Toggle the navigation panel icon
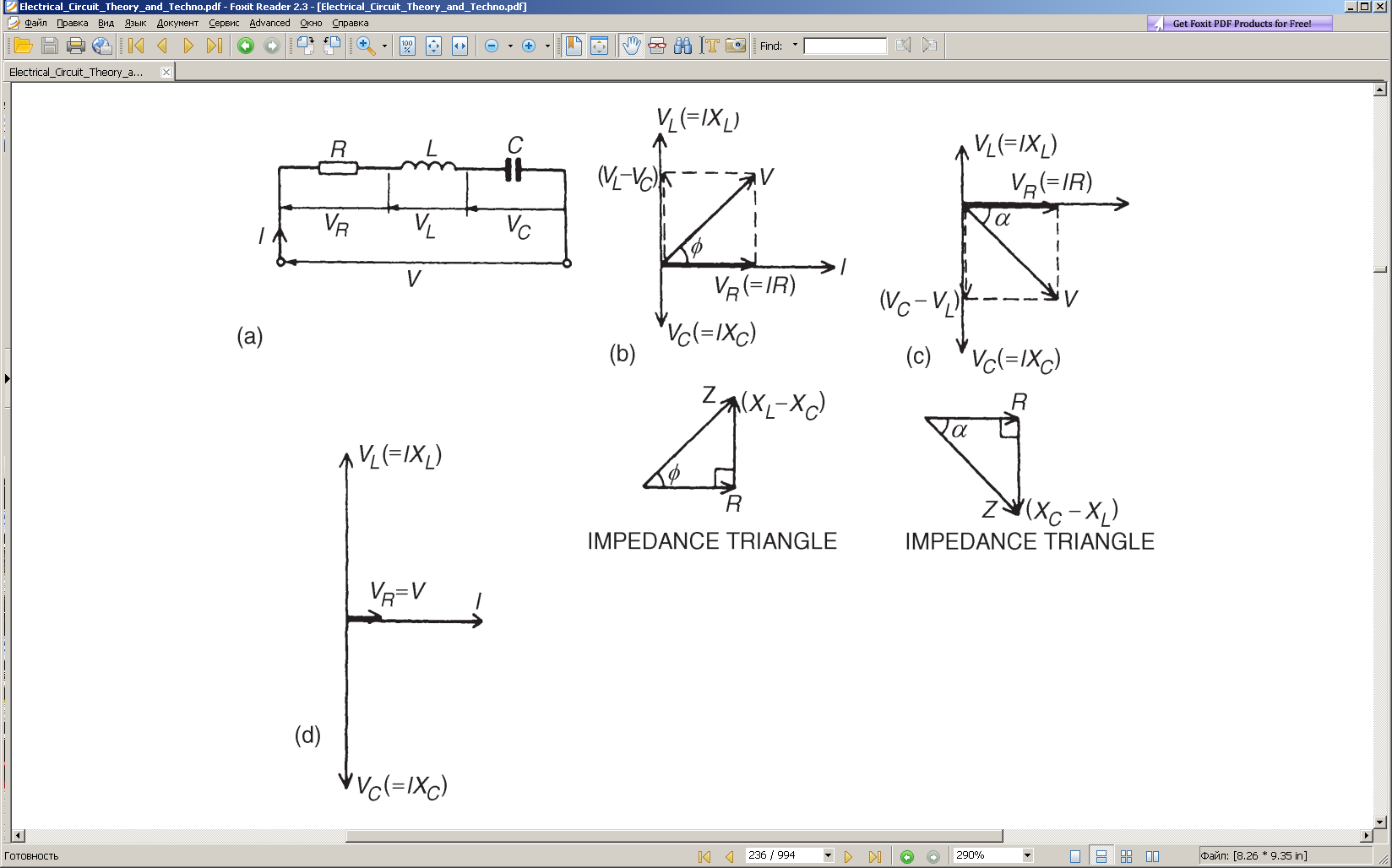This screenshot has height=868, width=1392. click(574, 46)
